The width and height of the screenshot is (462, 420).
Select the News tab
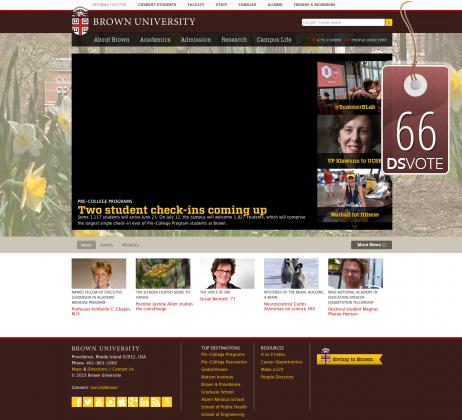[x=86, y=245]
